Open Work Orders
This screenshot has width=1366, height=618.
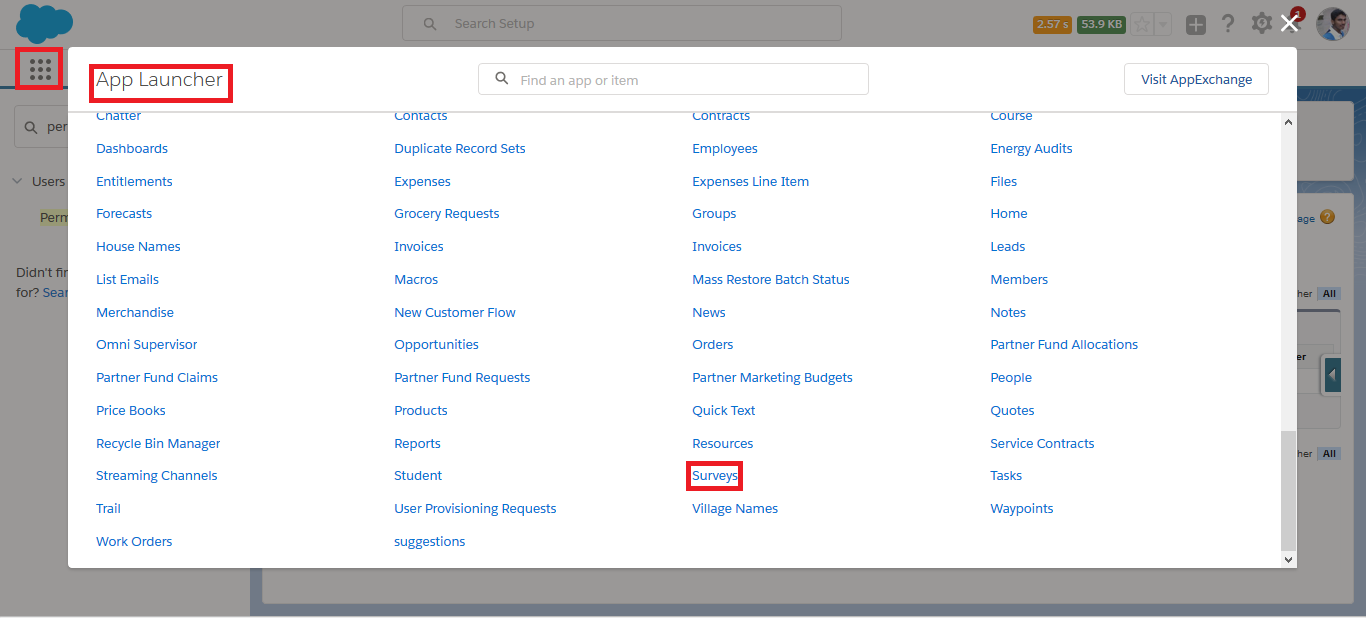[x=134, y=541]
